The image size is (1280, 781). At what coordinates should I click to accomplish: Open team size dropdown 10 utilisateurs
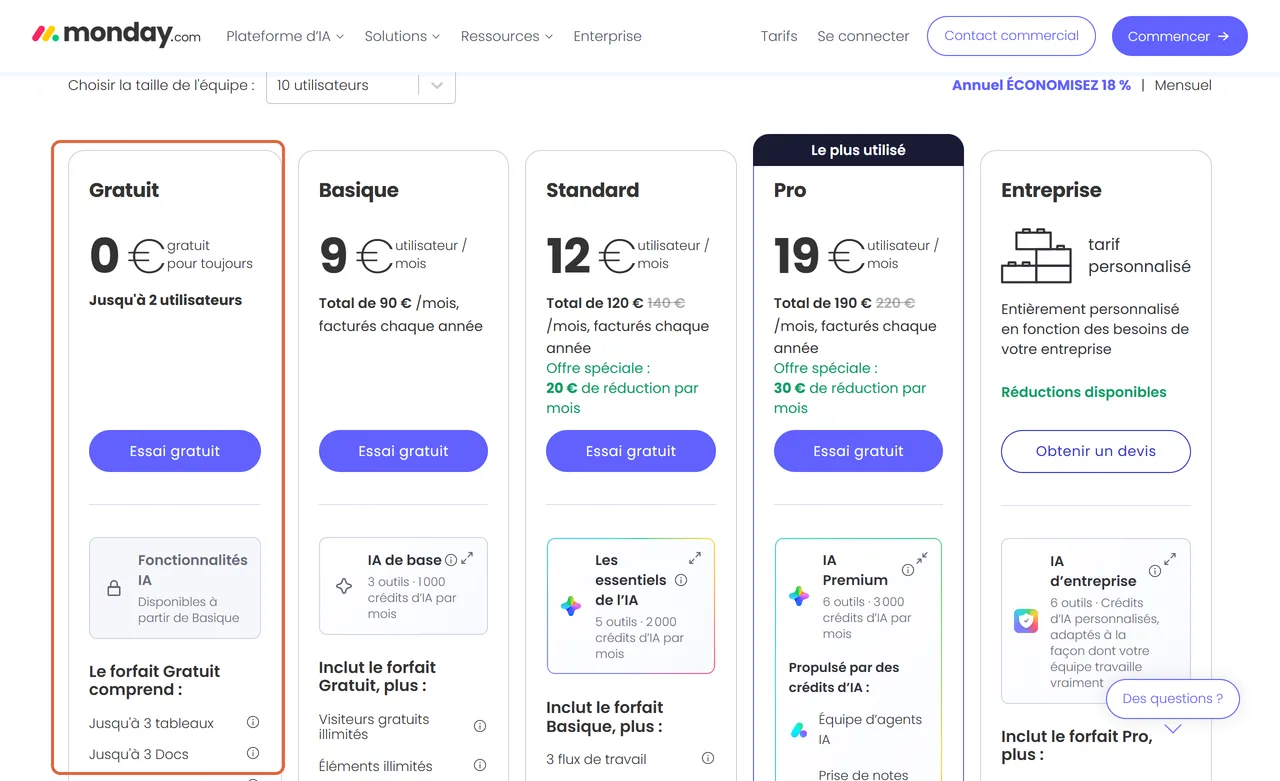(x=361, y=85)
